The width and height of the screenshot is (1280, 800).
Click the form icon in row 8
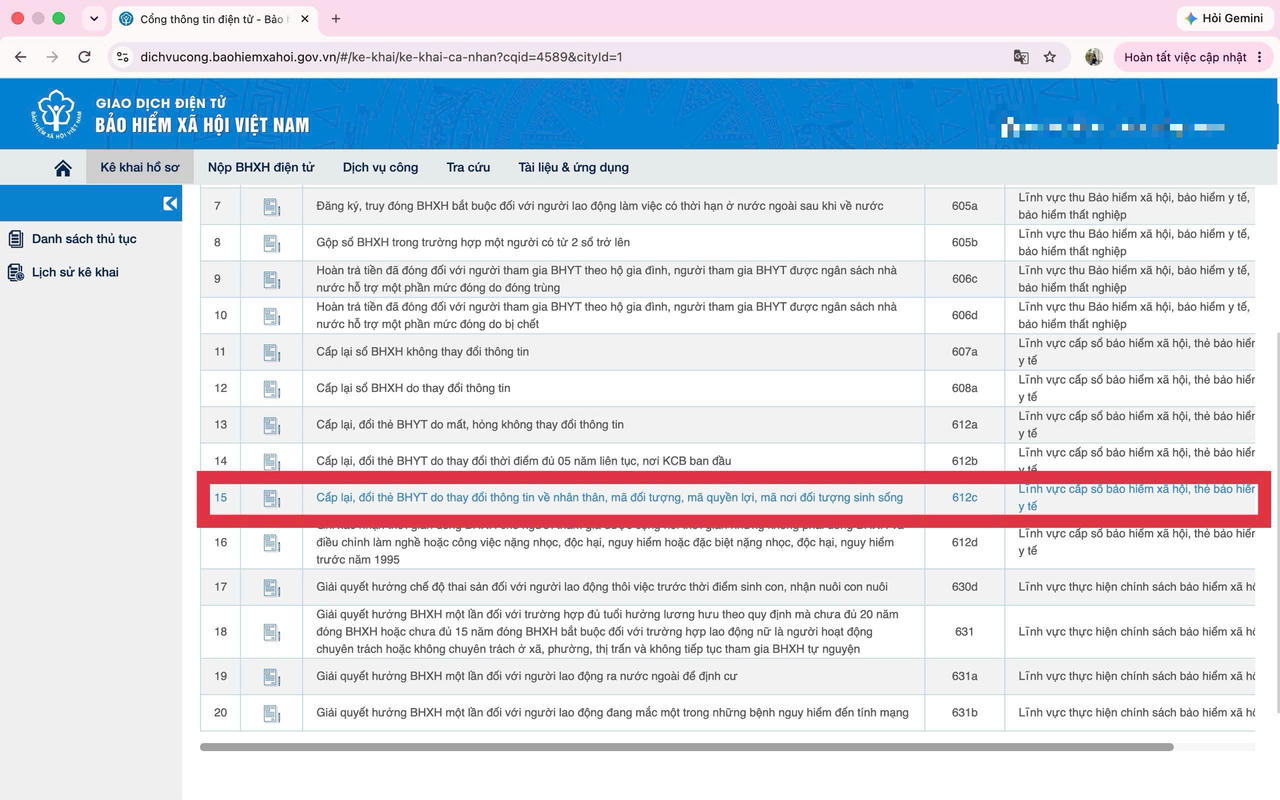pyautogui.click(x=272, y=243)
